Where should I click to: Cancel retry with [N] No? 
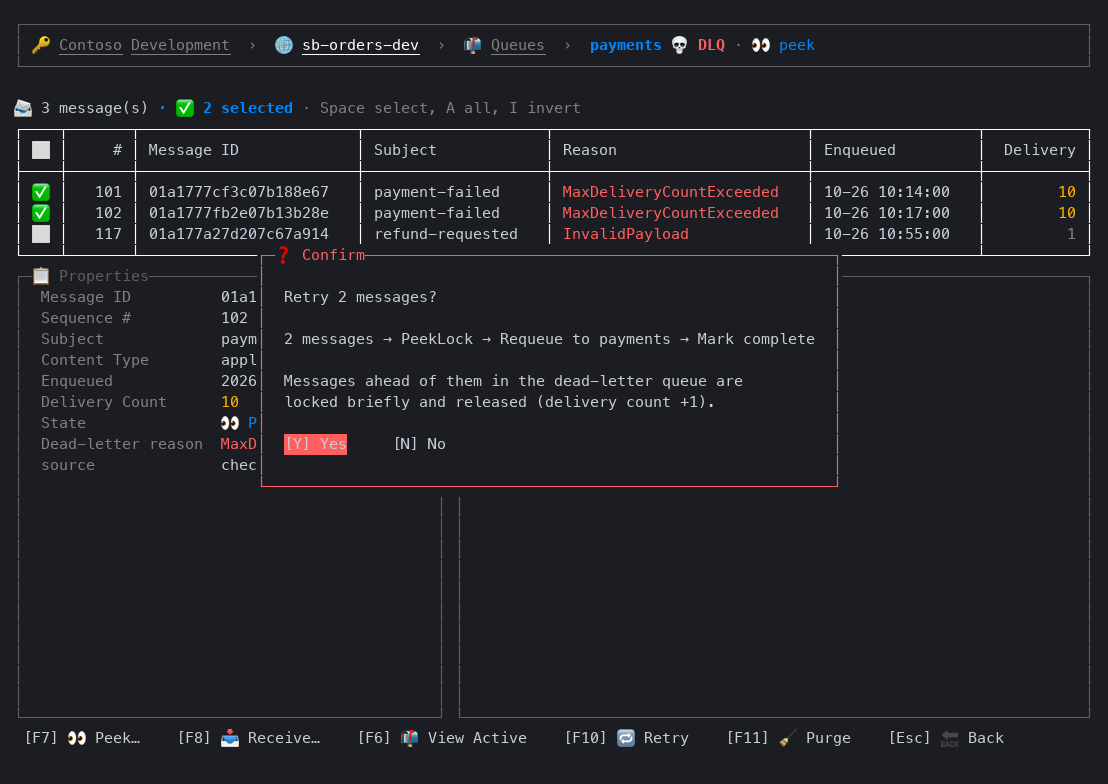420,444
